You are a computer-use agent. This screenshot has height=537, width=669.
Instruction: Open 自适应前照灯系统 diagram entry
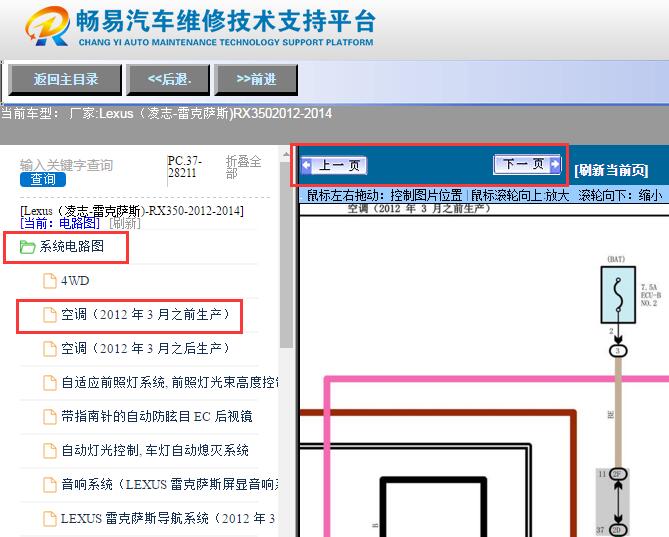[170, 382]
